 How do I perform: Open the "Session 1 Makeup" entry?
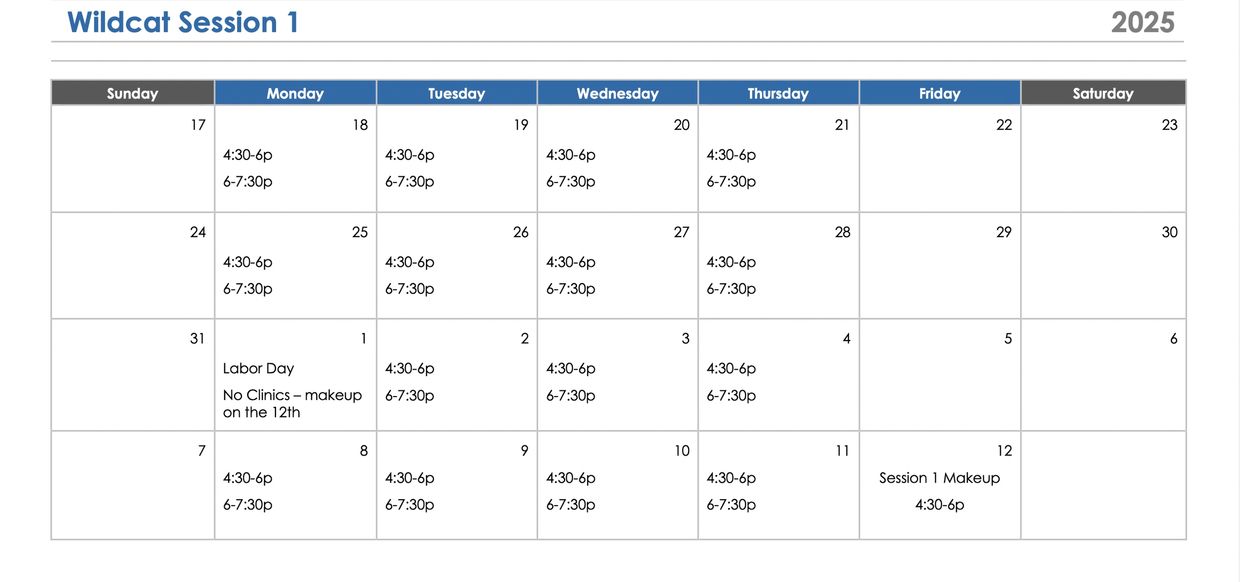click(x=939, y=478)
